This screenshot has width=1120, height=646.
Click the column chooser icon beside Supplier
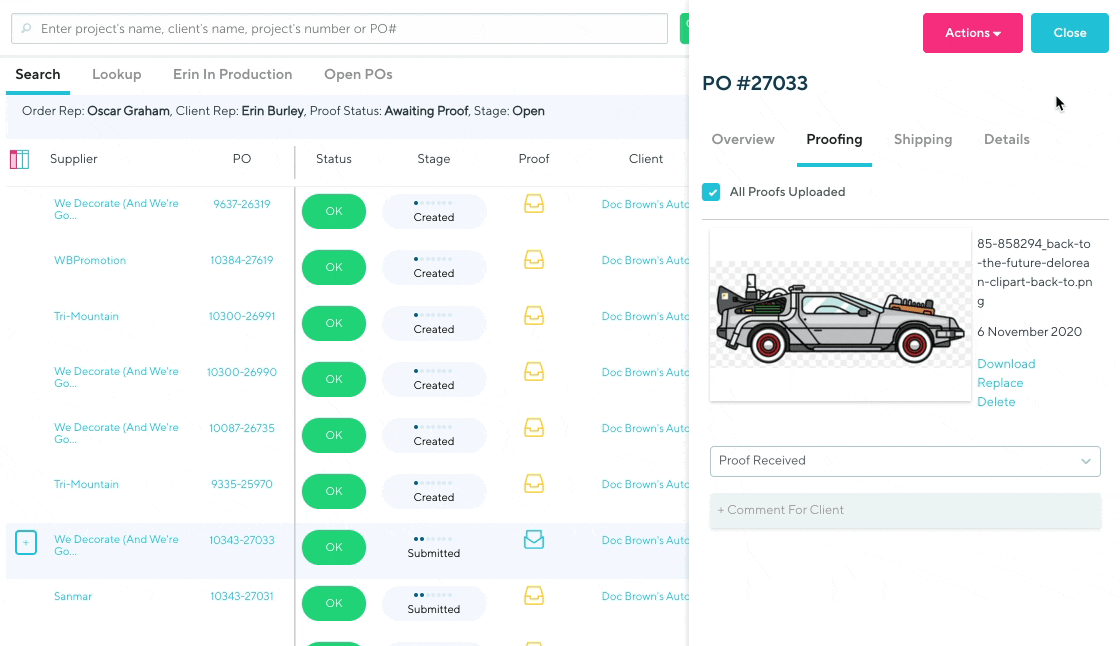(x=19, y=159)
